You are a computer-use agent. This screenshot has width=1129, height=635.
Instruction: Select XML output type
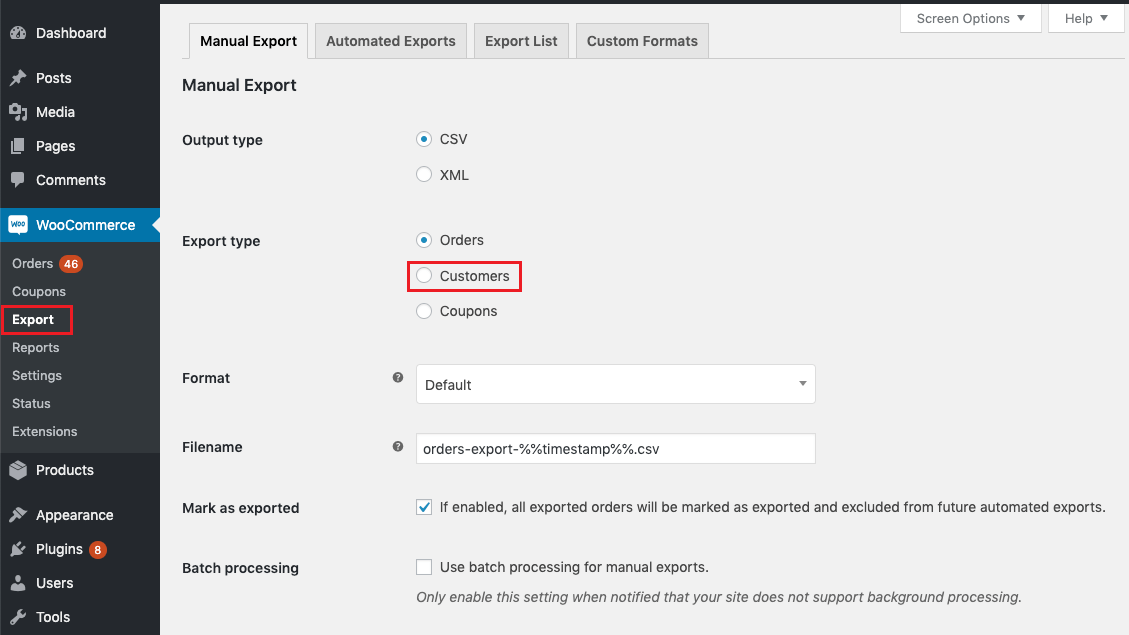(424, 174)
